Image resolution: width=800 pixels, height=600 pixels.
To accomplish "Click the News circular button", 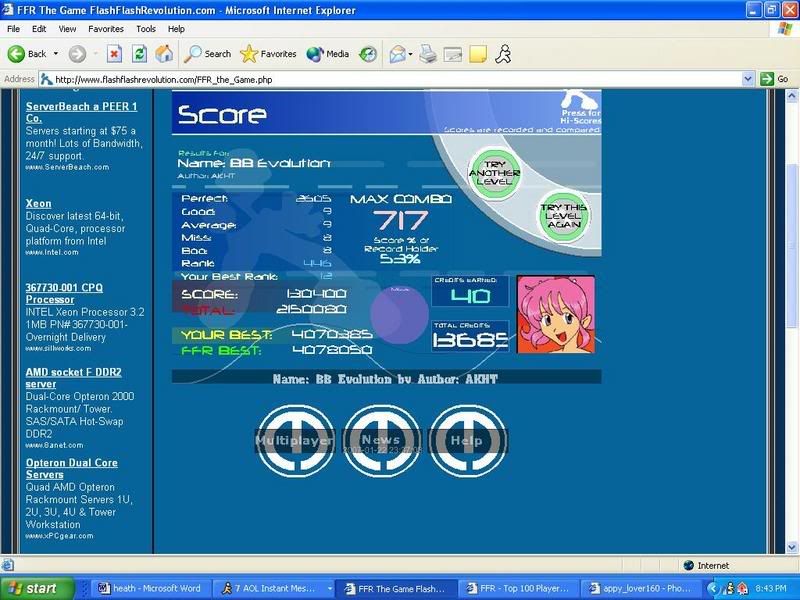I will (382, 440).
